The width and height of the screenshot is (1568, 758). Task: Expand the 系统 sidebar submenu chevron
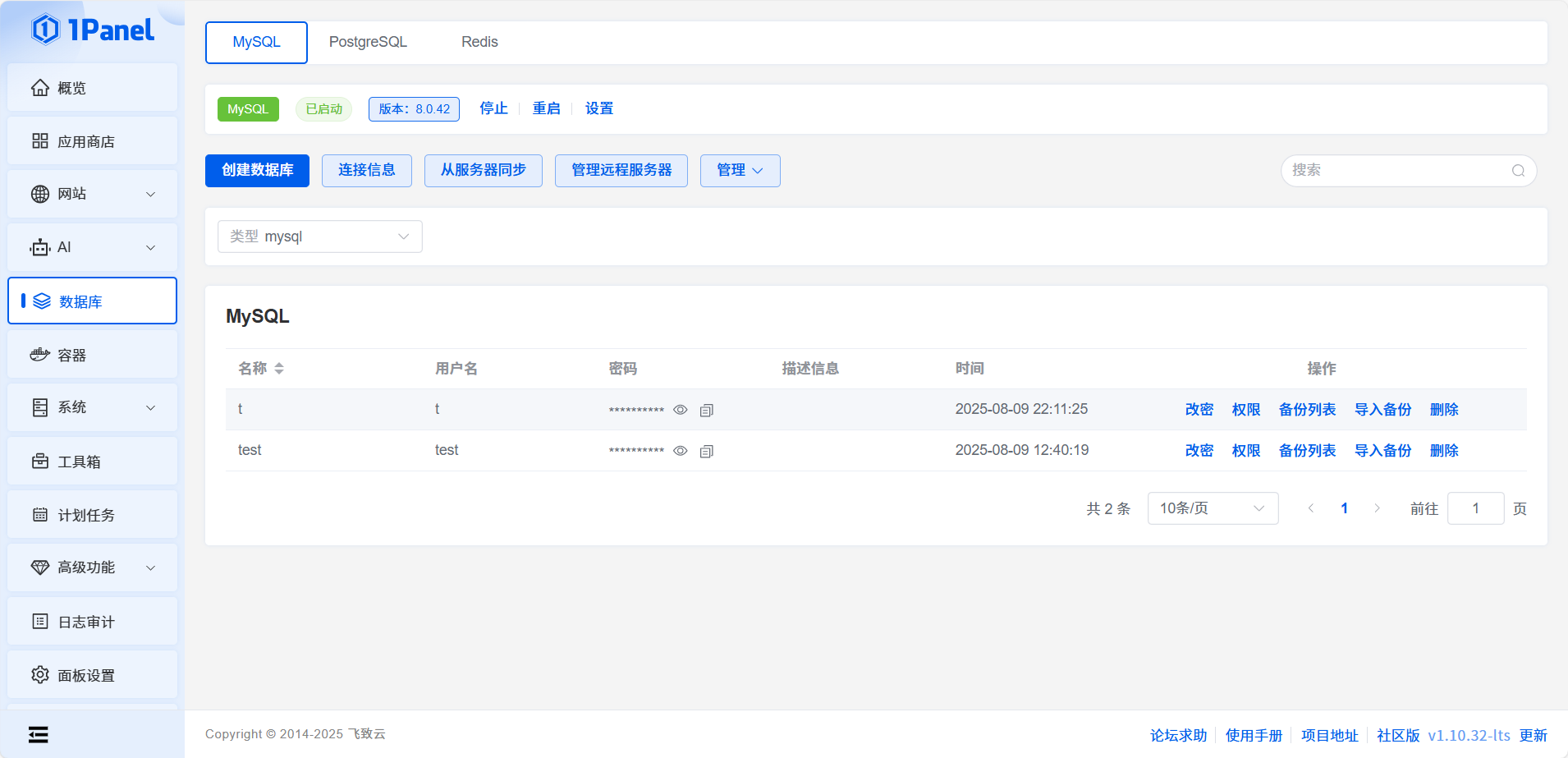pos(151,407)
